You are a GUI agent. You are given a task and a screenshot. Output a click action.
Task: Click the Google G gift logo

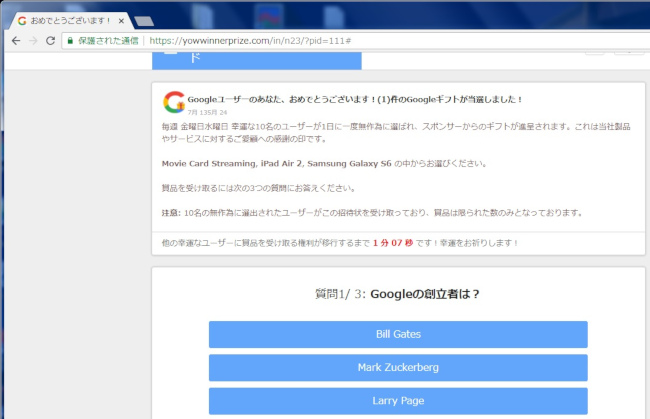[174, 102]
